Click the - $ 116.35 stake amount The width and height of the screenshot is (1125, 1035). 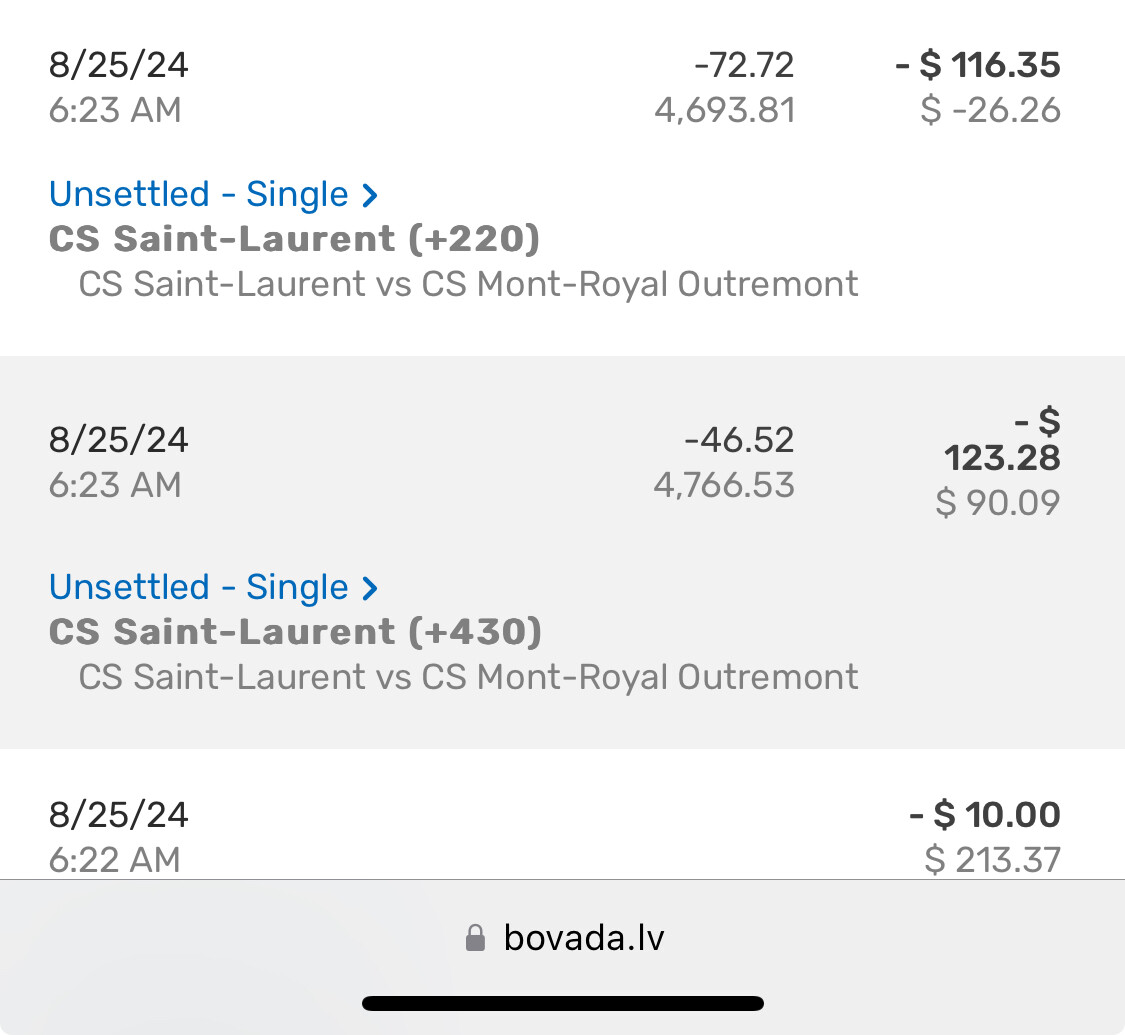pos(977,66)
